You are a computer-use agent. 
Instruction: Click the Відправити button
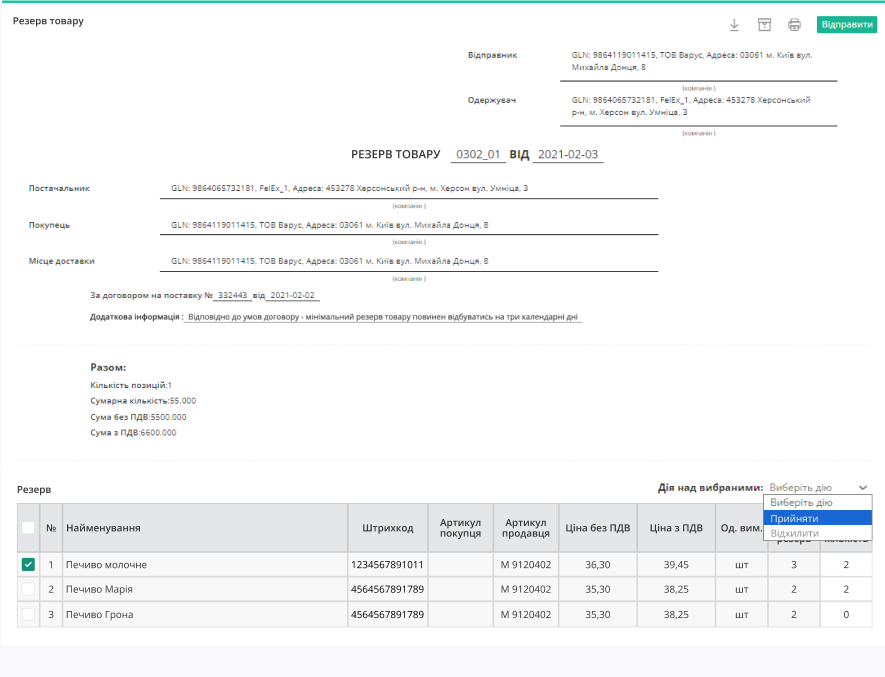pyautogui.click(x=847, y=24)
